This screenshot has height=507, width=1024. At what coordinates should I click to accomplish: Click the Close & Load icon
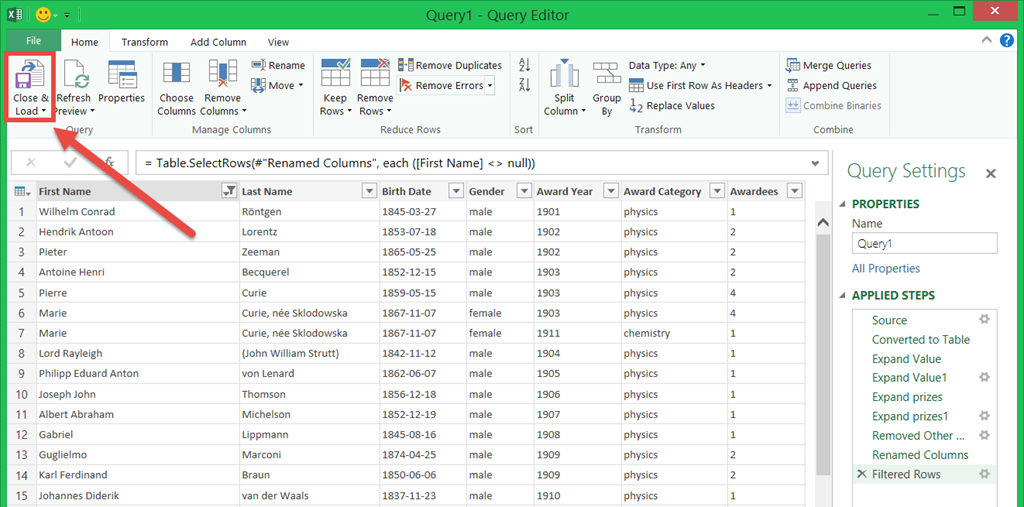31,78
